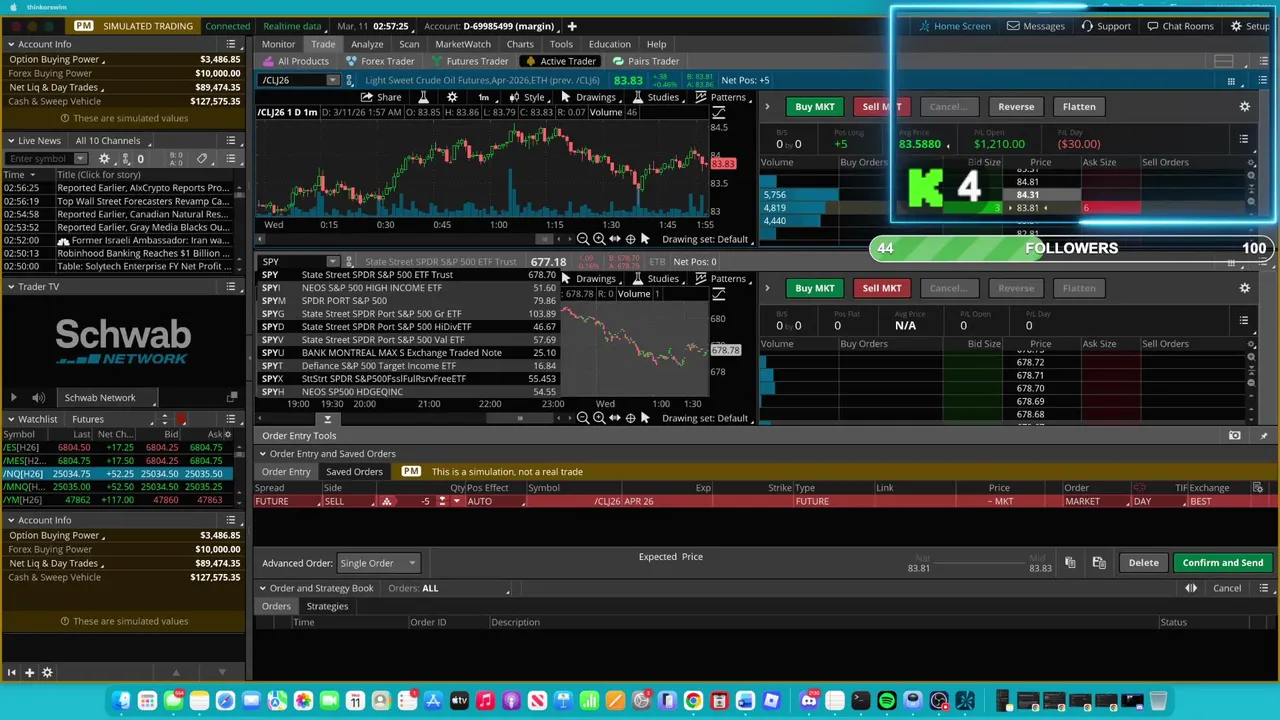
Task: Mute the Trader TV audio
Action: [x=38, y=398]
